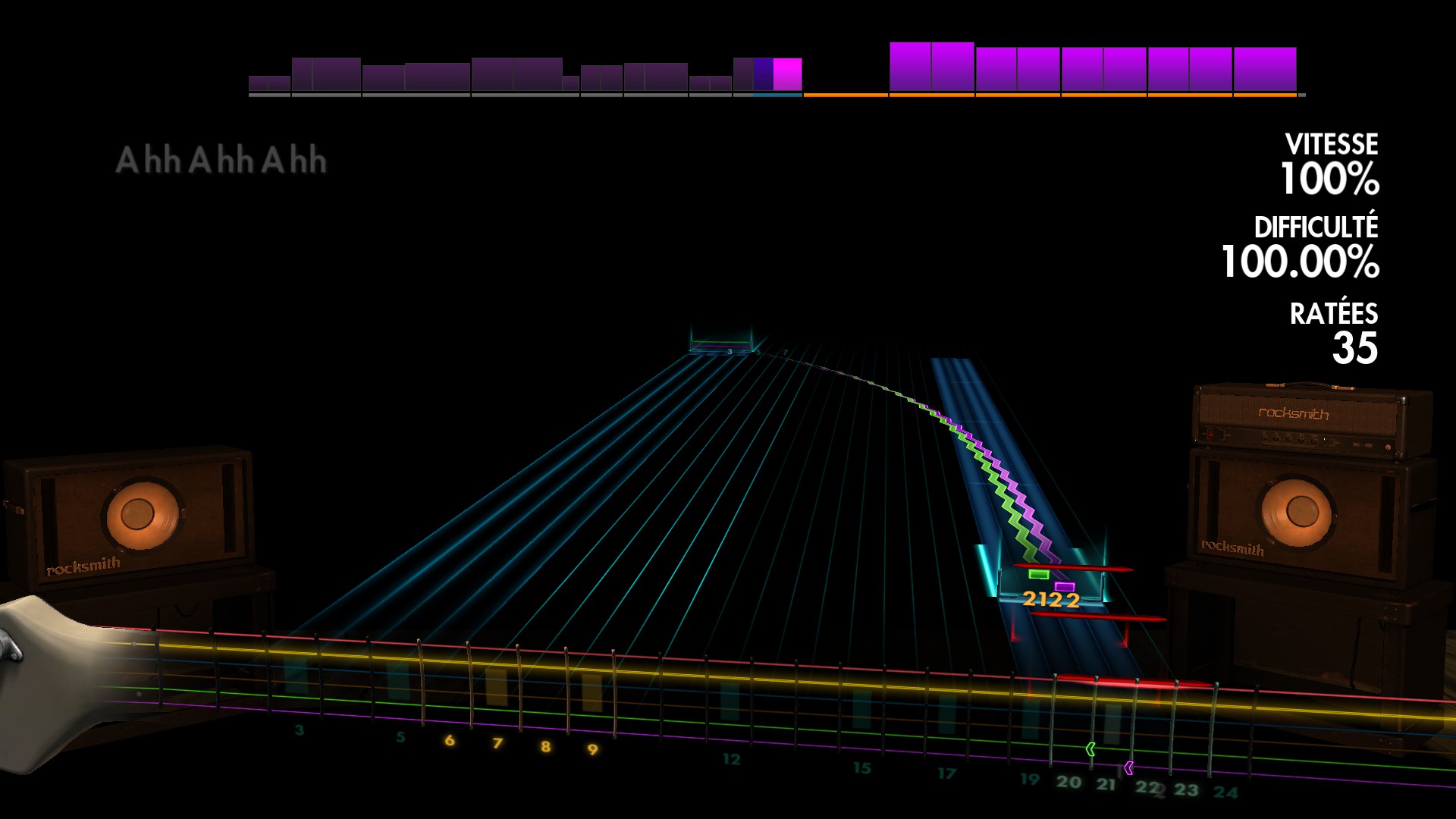
Task: Click the first tall purple upcoming section block
Action: click(909, 67)
